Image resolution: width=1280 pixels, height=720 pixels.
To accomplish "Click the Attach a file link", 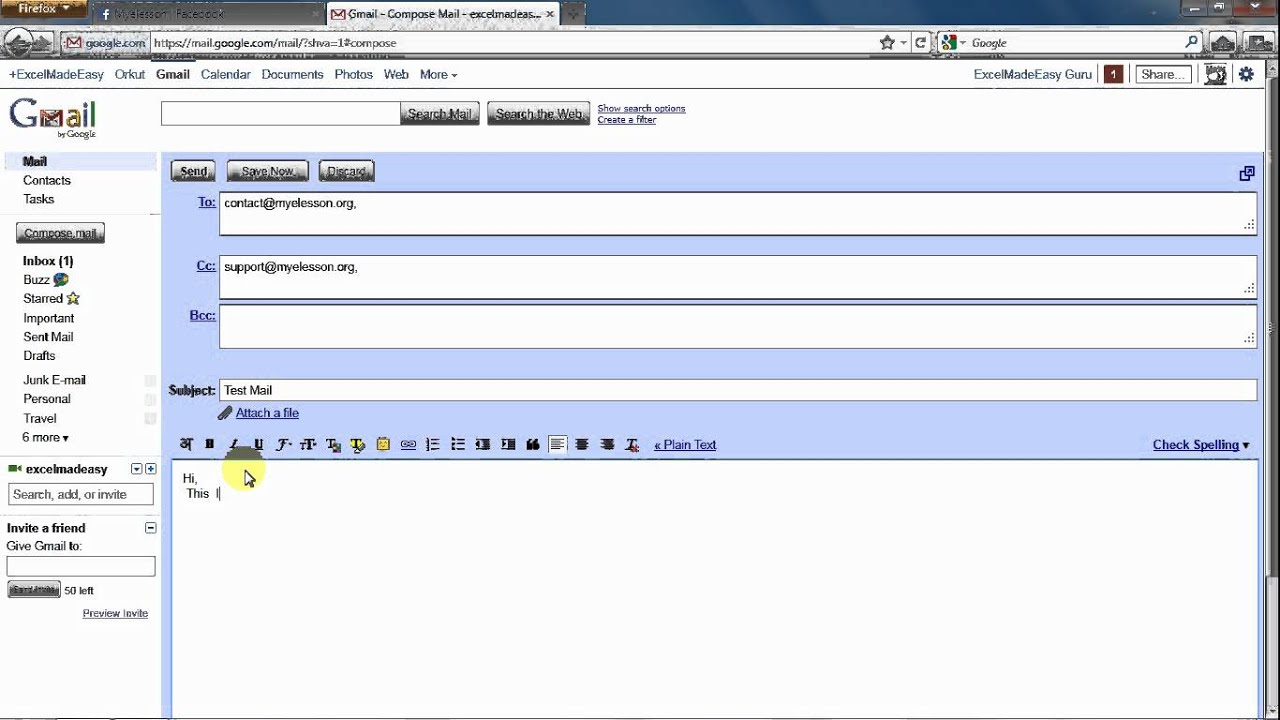I will coord(267,413).
